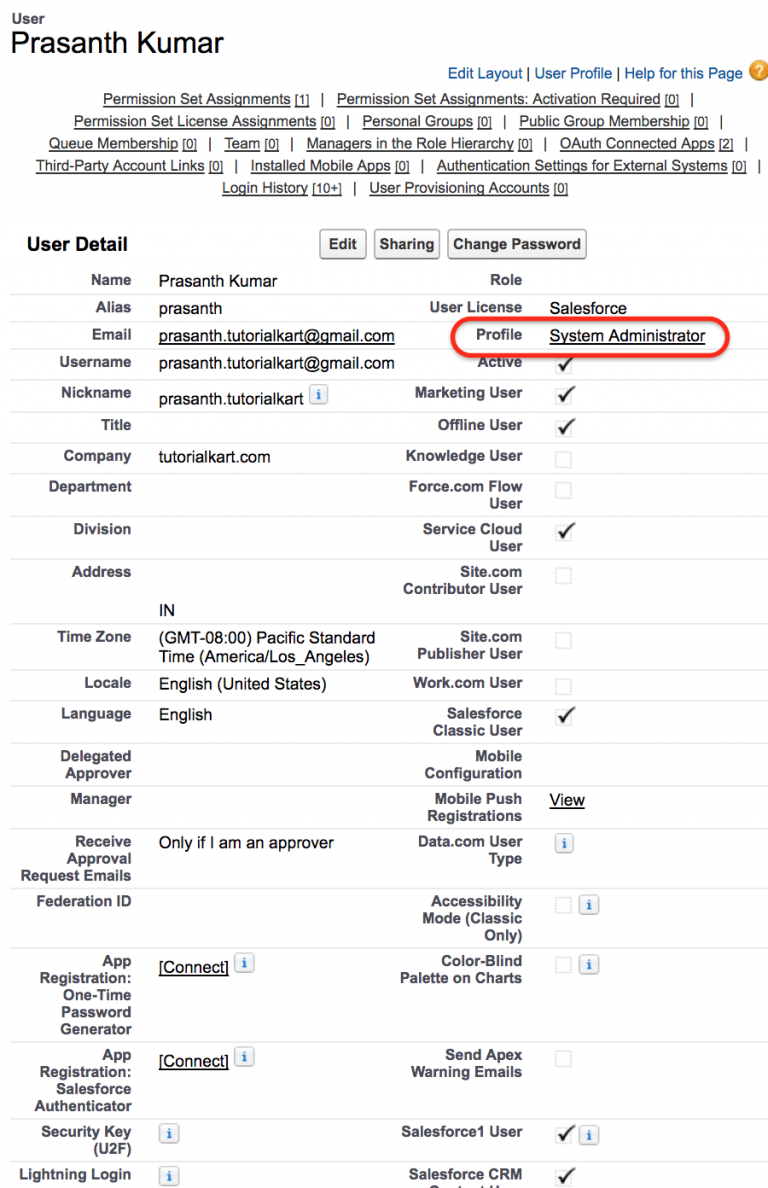This screenshot has height=1188, width=768.
Task: Open the Salesforce1 User info icon
Action: click(589, 1135)
